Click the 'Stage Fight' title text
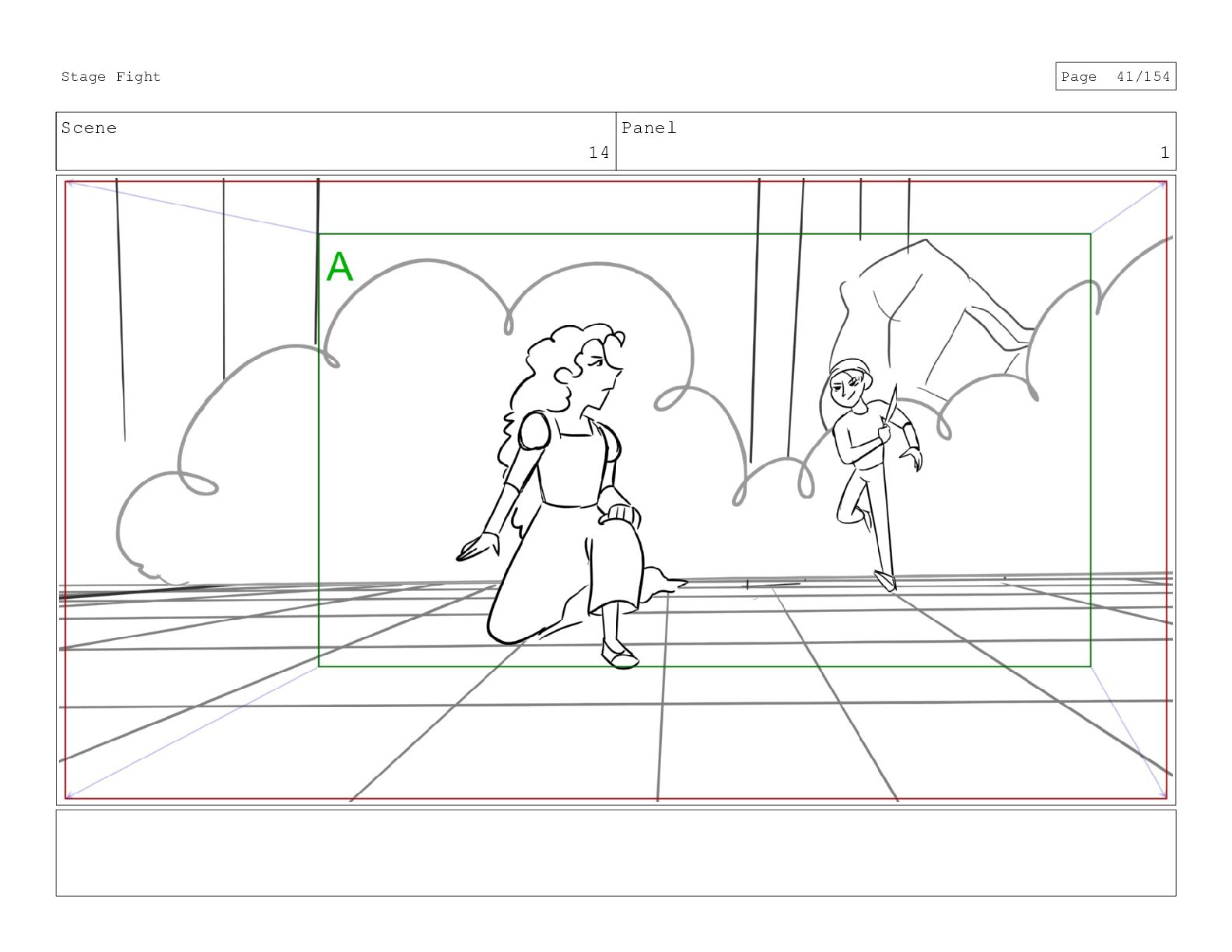Screen dimensions: 1232x952 point(111,76)
